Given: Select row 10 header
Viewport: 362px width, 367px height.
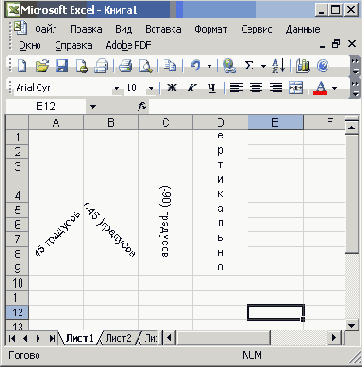Looking at the screenshot, I should 17,283.
